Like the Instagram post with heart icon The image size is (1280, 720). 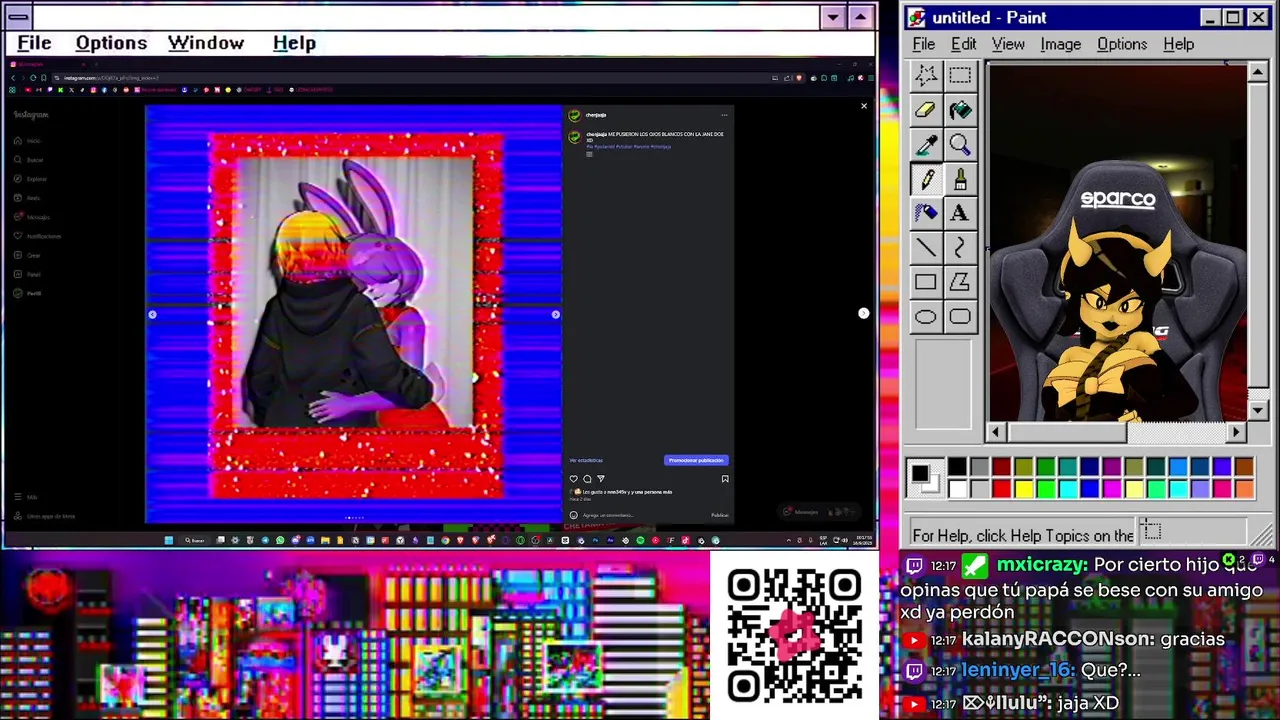(574, 479)
